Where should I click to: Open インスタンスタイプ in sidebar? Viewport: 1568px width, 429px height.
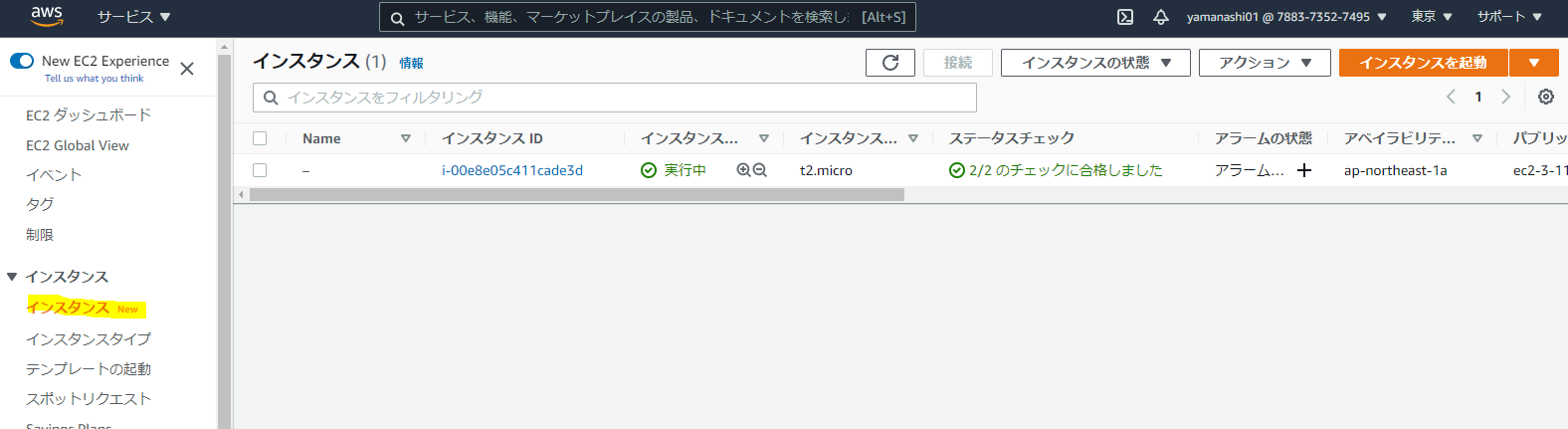(89, 339)
